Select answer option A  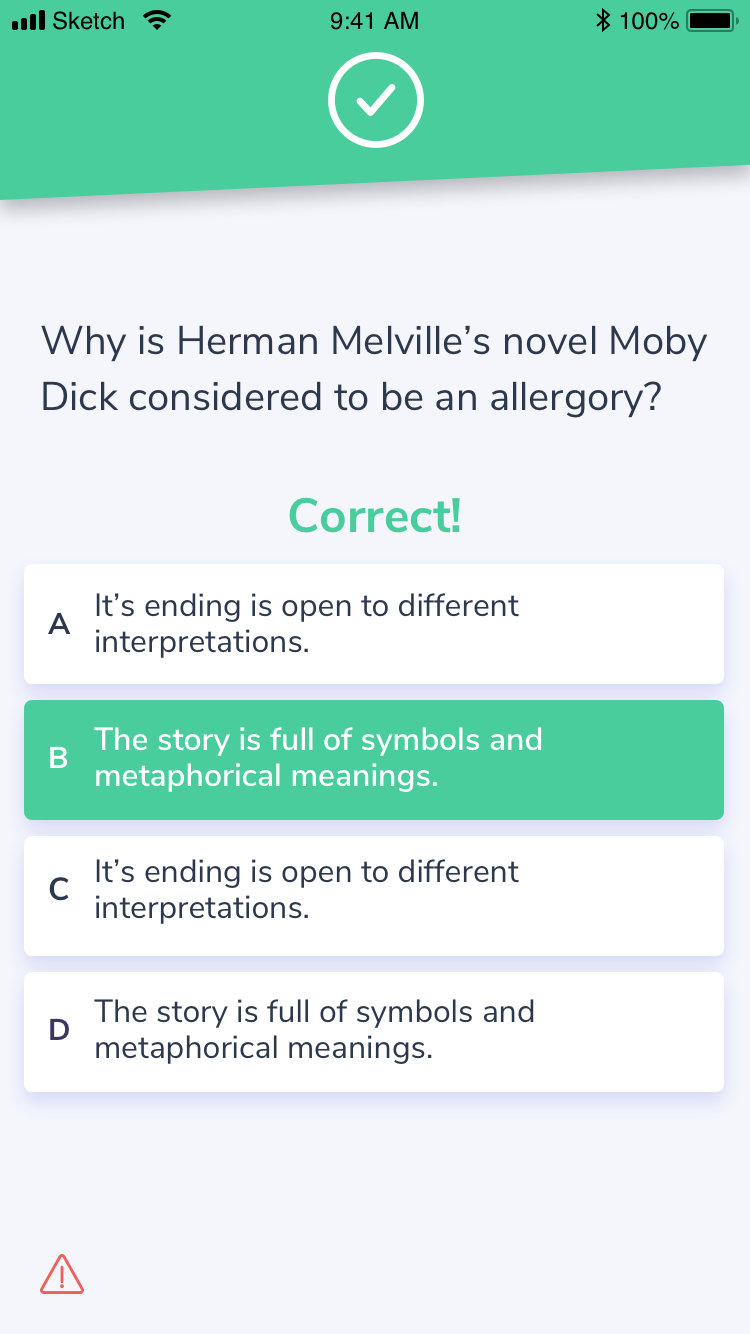pos(374,624)
